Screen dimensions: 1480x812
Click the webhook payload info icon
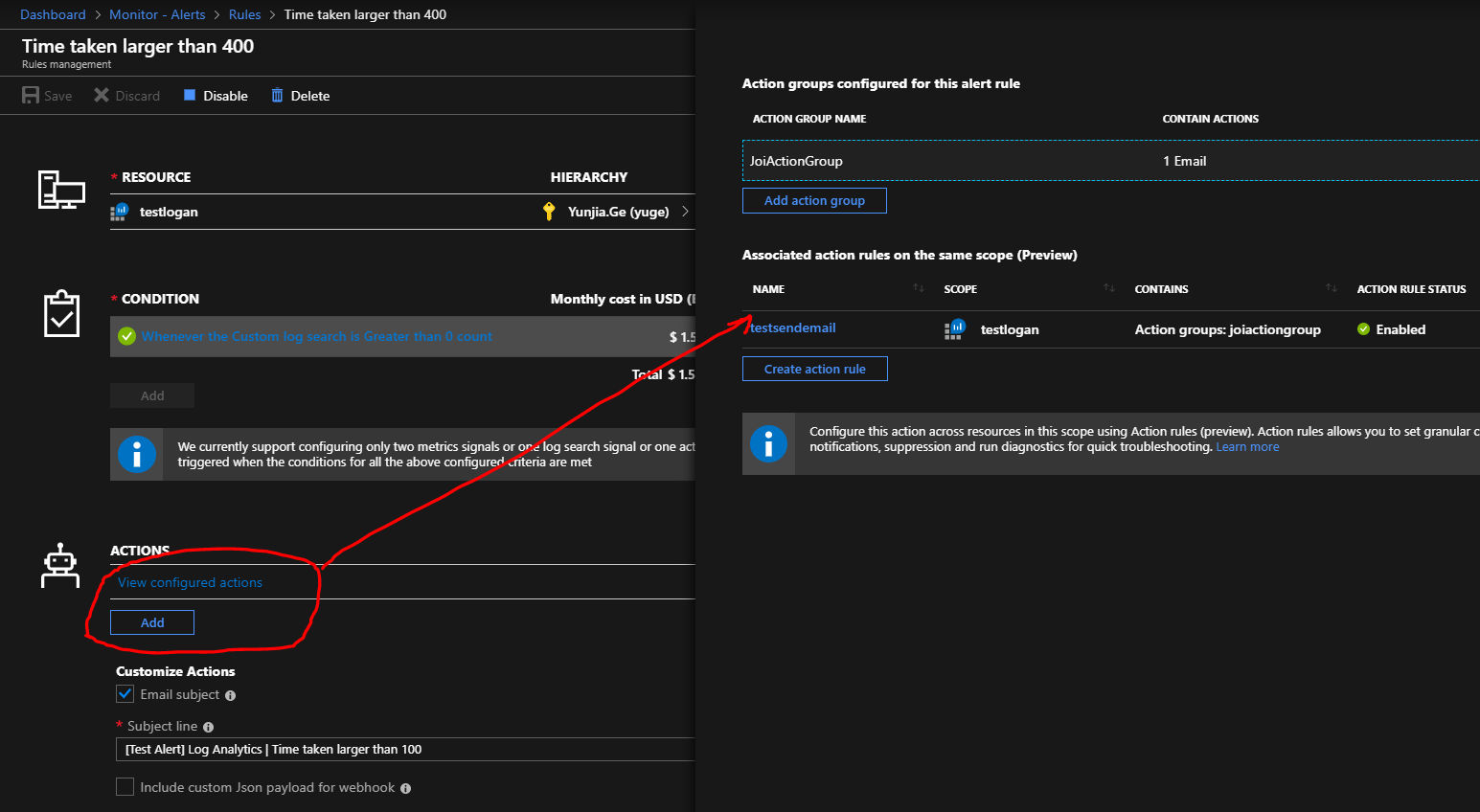(x=405, y=789)
